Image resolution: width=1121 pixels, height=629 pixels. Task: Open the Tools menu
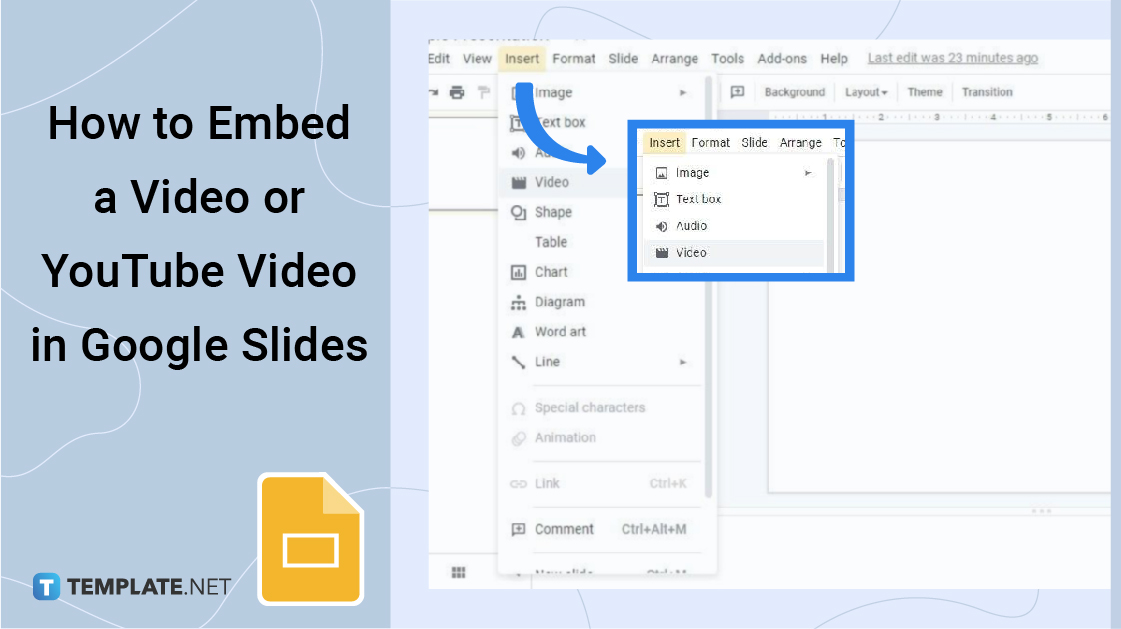click(727, 59)
